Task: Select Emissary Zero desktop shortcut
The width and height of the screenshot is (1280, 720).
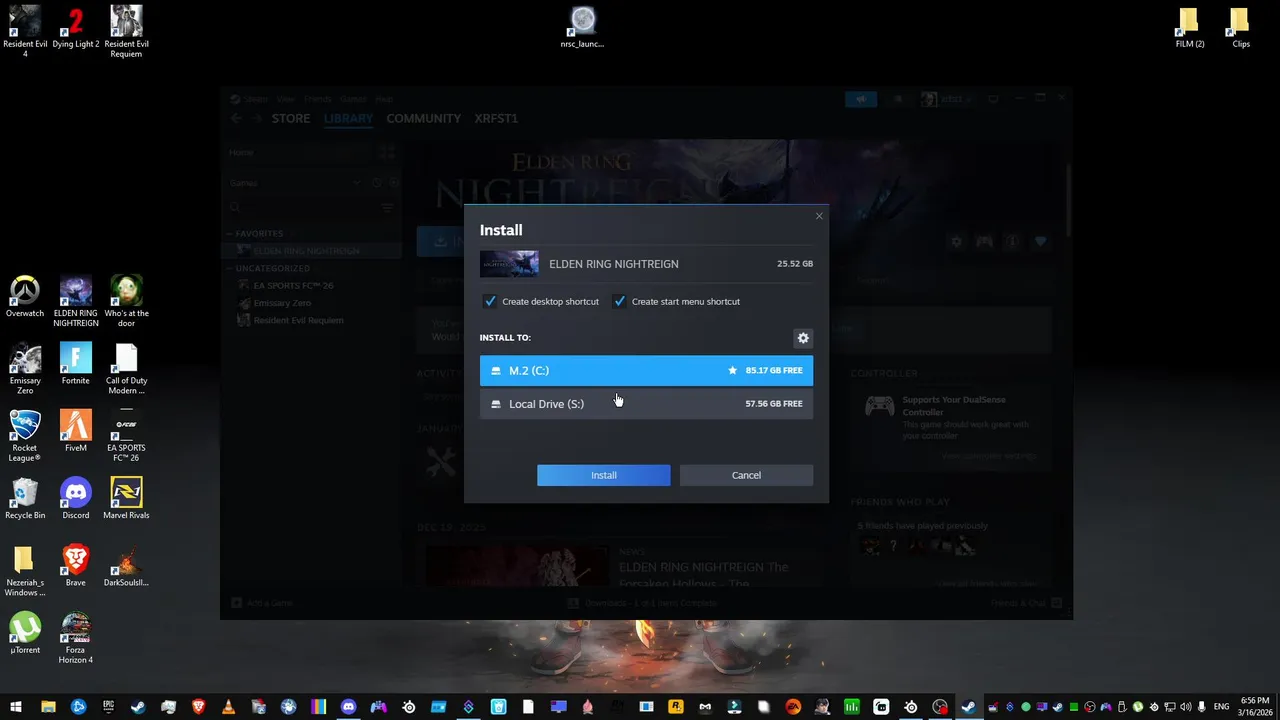Action: [x=25, y=368]
